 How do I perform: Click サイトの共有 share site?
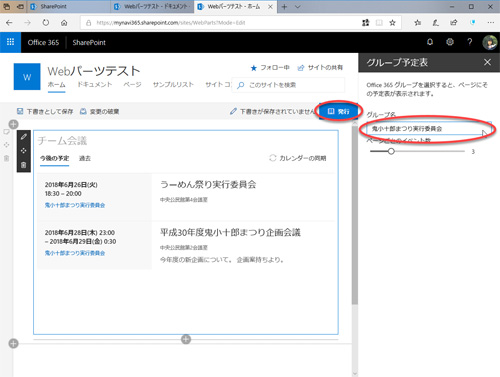320,68
